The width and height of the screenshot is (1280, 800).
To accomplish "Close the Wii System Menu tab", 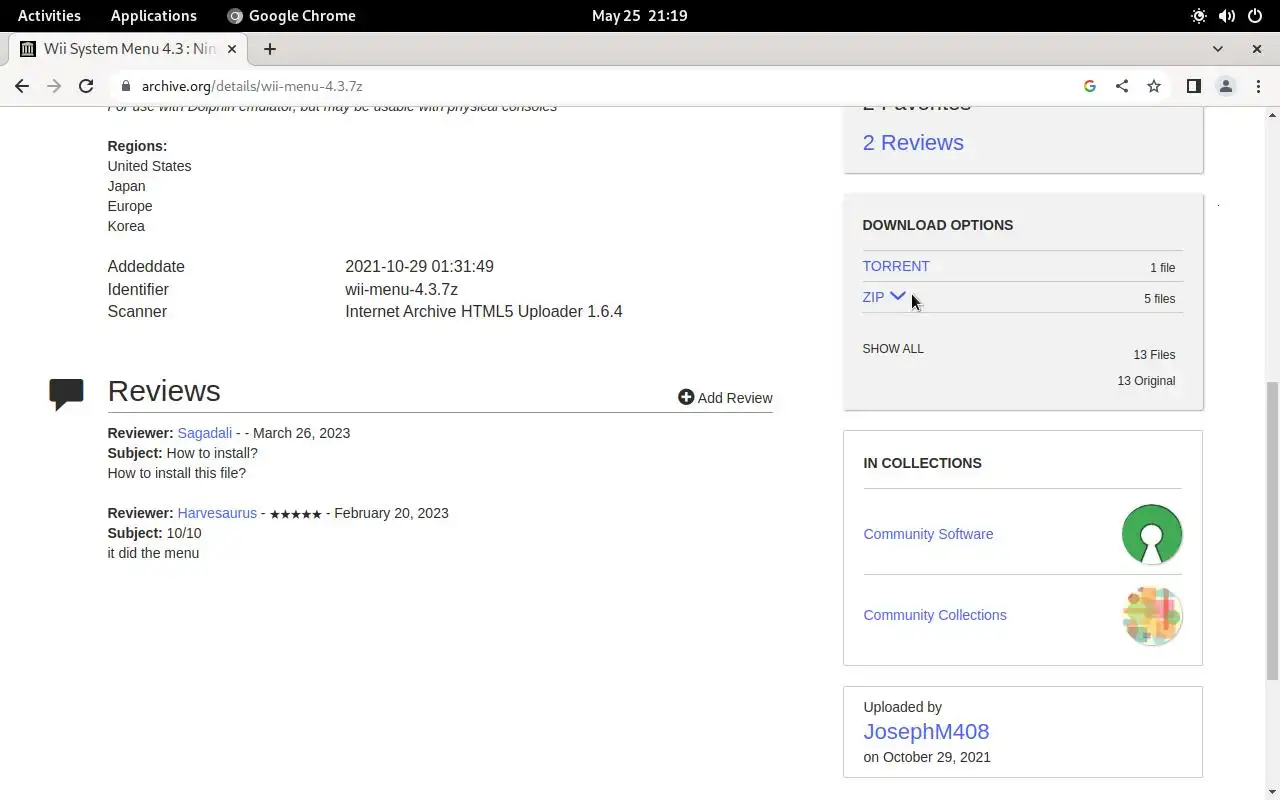I will coord(233,49).
